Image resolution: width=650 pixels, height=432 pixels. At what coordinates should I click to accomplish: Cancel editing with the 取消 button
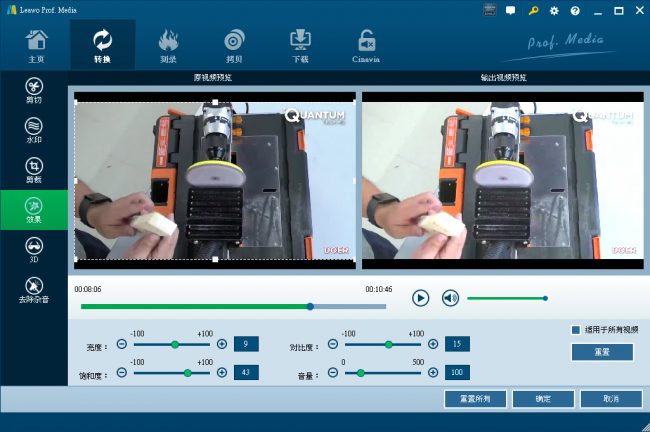[611, 399]
